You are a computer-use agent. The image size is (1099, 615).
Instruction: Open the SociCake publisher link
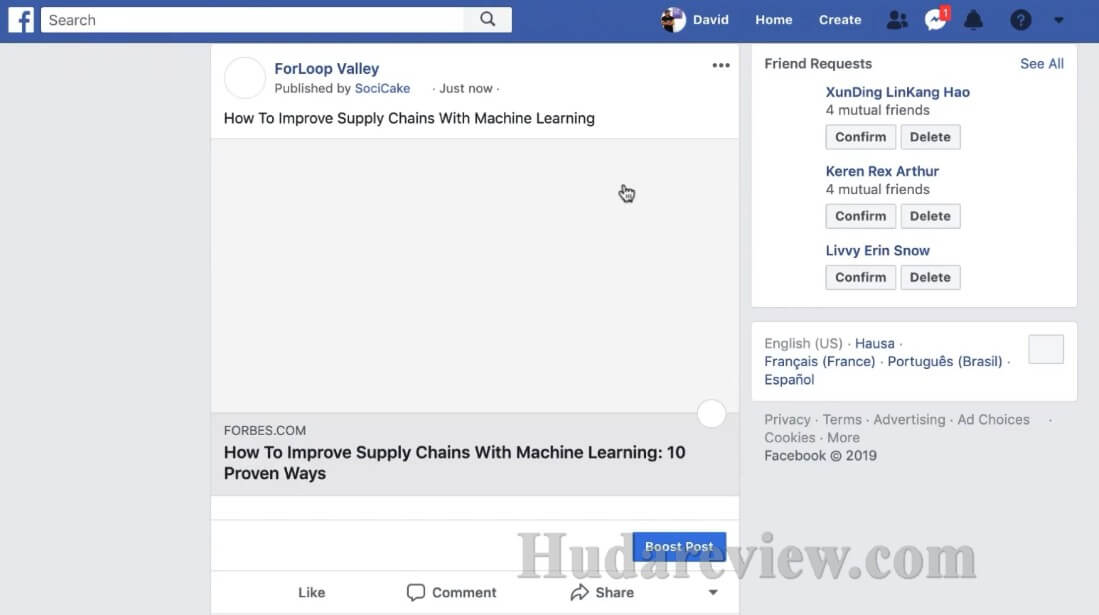pyautogui.click(x=382, y=88)
